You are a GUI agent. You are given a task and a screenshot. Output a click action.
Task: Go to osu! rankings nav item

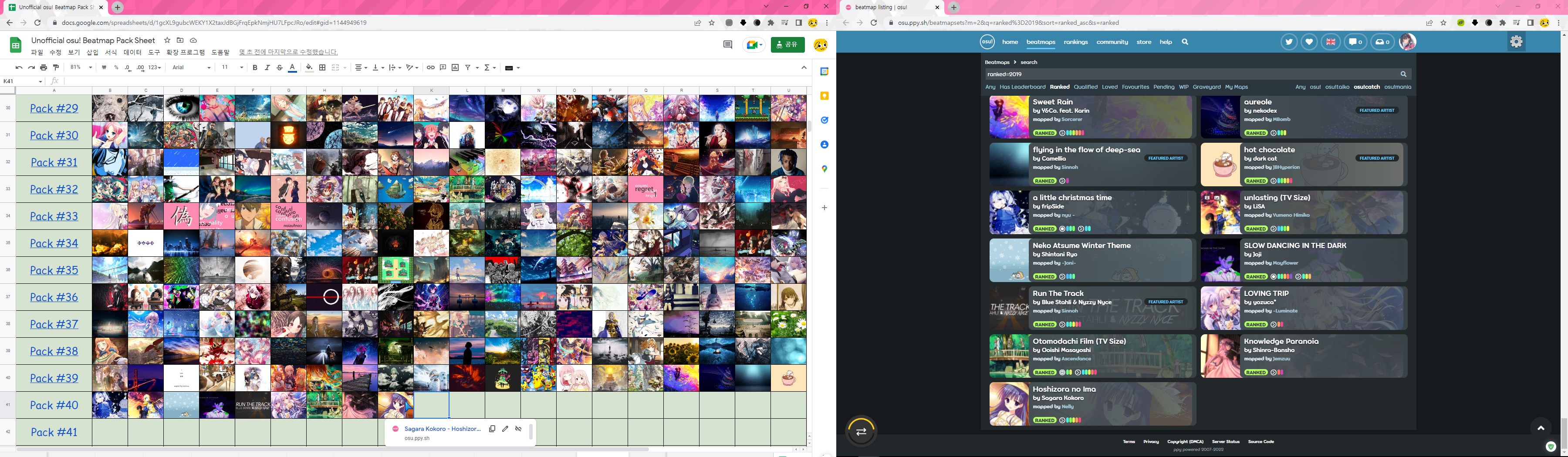pyautogui.click(x=1075, y=42)
